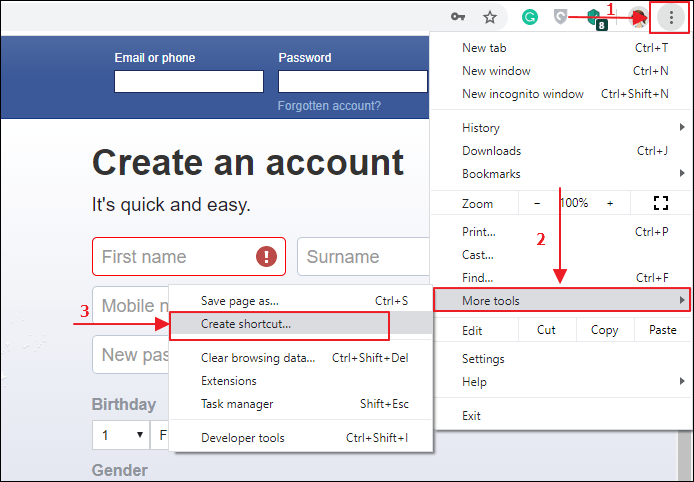This screenshot has height=482, width=694.
Task: Choose Find... menu item
Action: click(x=561, y=278)
